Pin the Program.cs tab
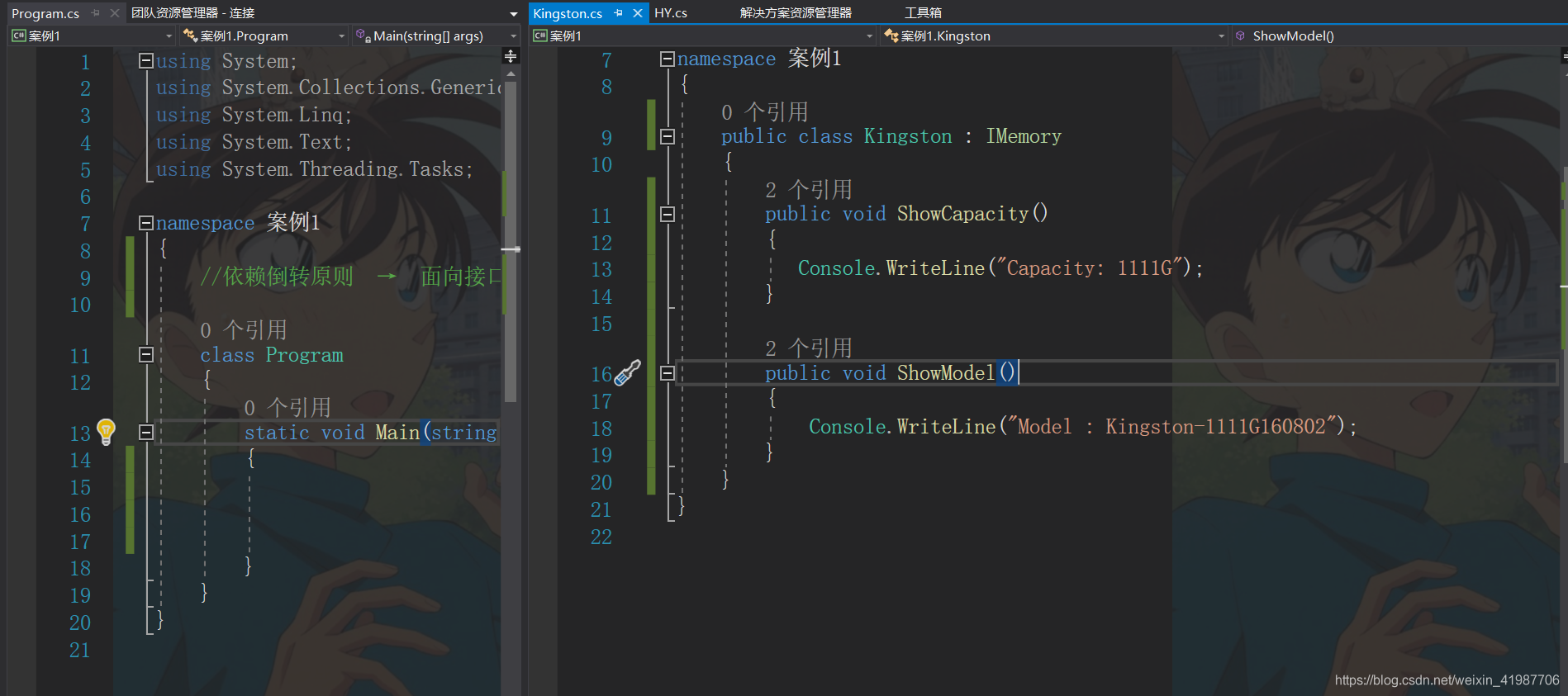Image resolution: width=1568 pixels, height=696 pixels. pyautogui.click(x=96, y=13)
